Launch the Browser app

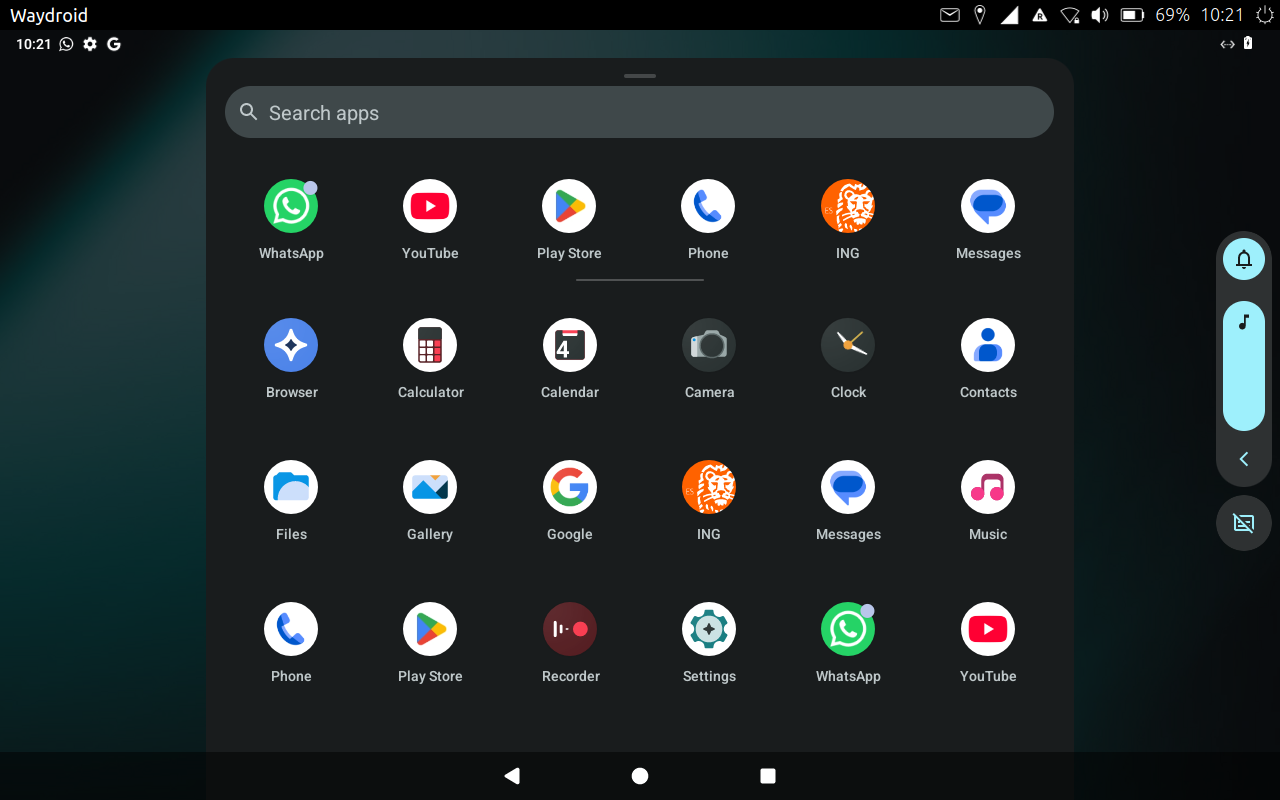[x=291, y=346]
